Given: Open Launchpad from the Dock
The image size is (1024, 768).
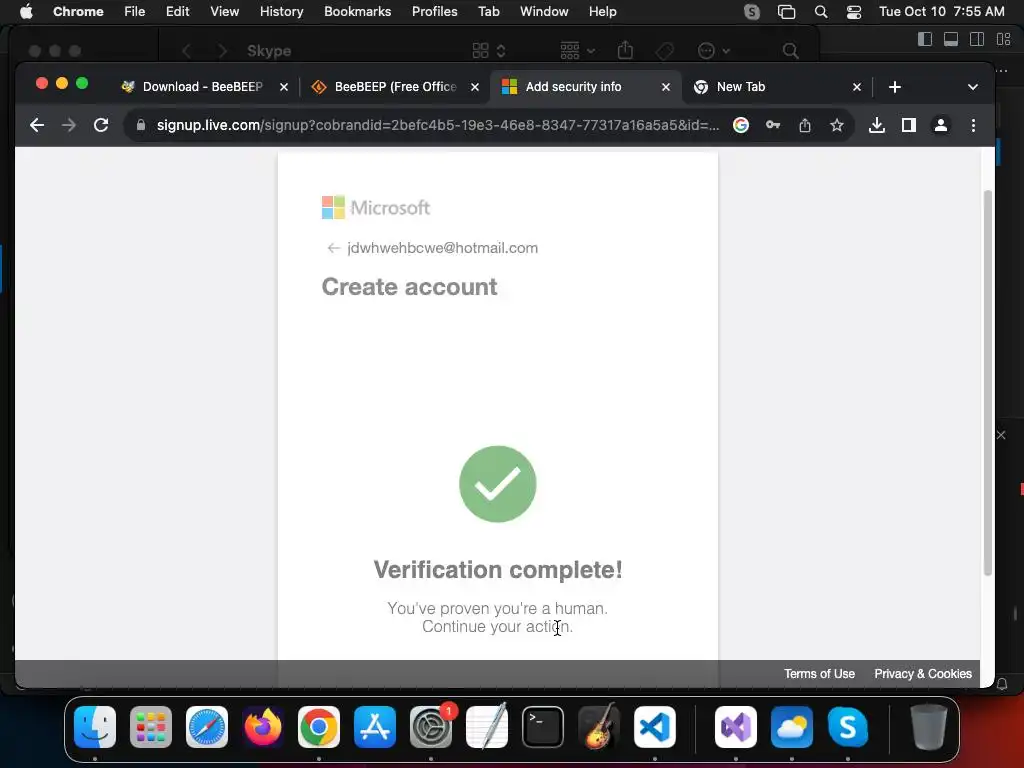Looking at the screenshot, I should (151, 727).
